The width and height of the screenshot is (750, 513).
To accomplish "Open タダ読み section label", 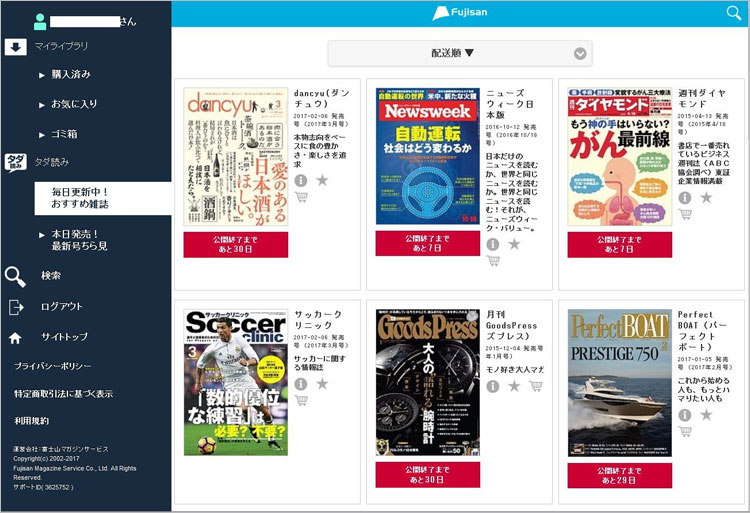I will [x=52, y=163].
